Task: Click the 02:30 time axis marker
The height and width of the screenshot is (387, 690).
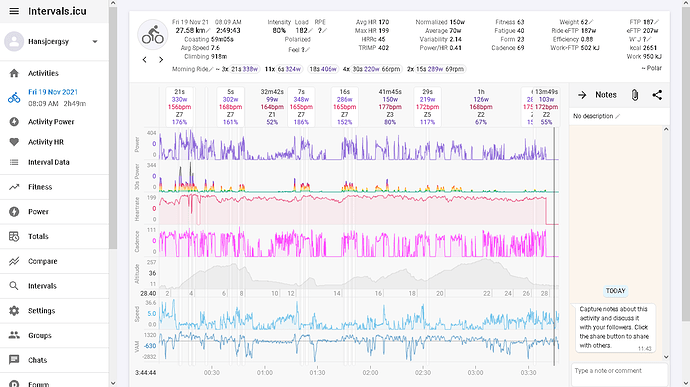Action: point(423,372)
